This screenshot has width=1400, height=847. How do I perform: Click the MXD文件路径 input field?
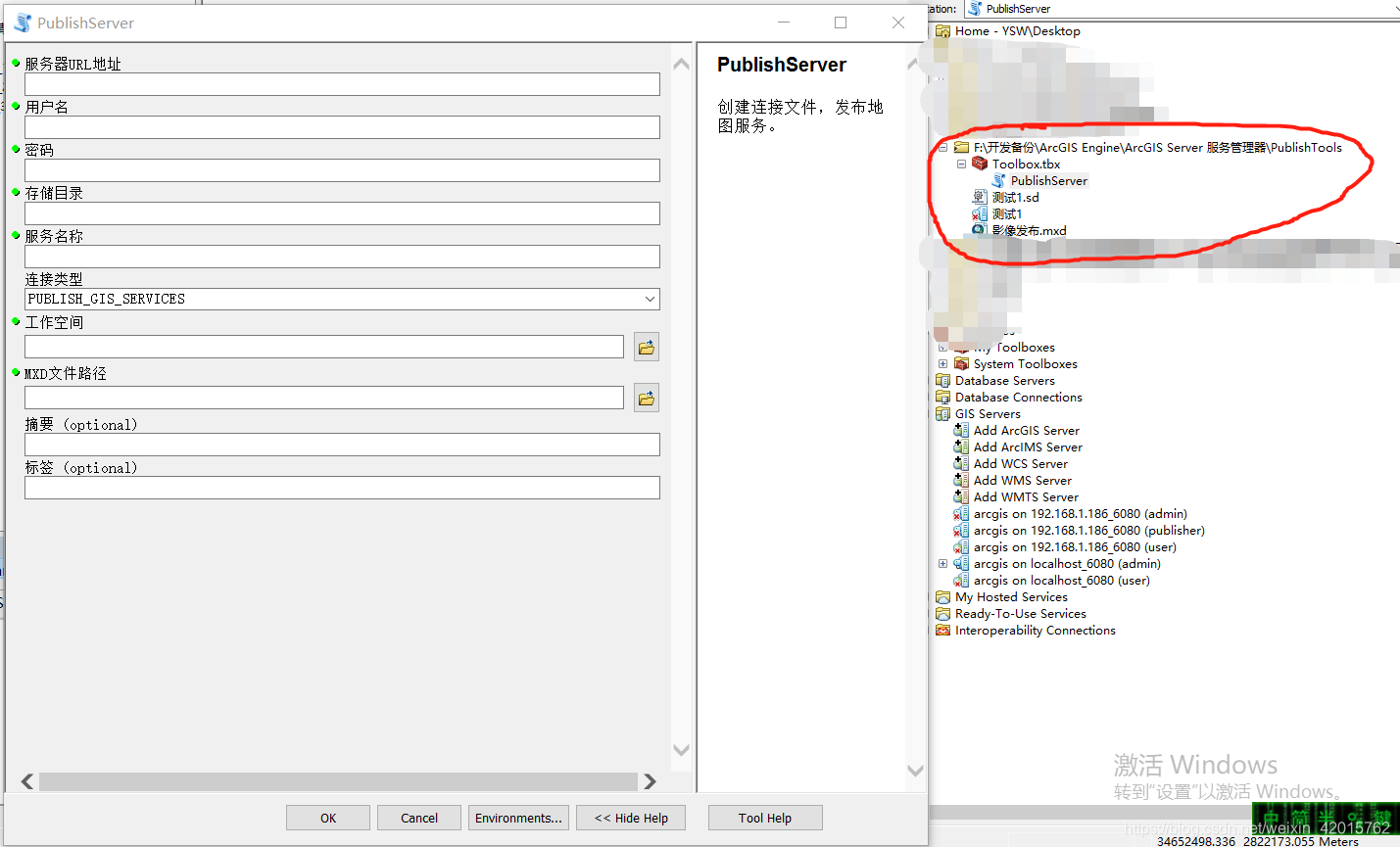324,398
